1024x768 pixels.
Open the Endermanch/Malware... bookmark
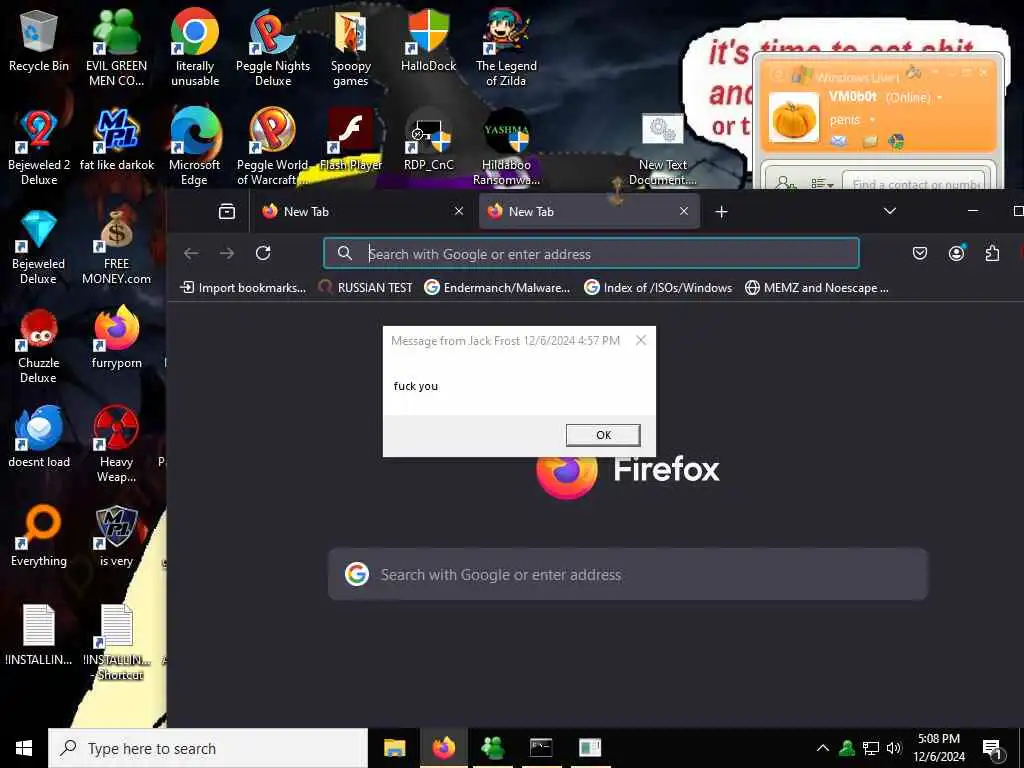pyautogui.click(x=497, y=287)
